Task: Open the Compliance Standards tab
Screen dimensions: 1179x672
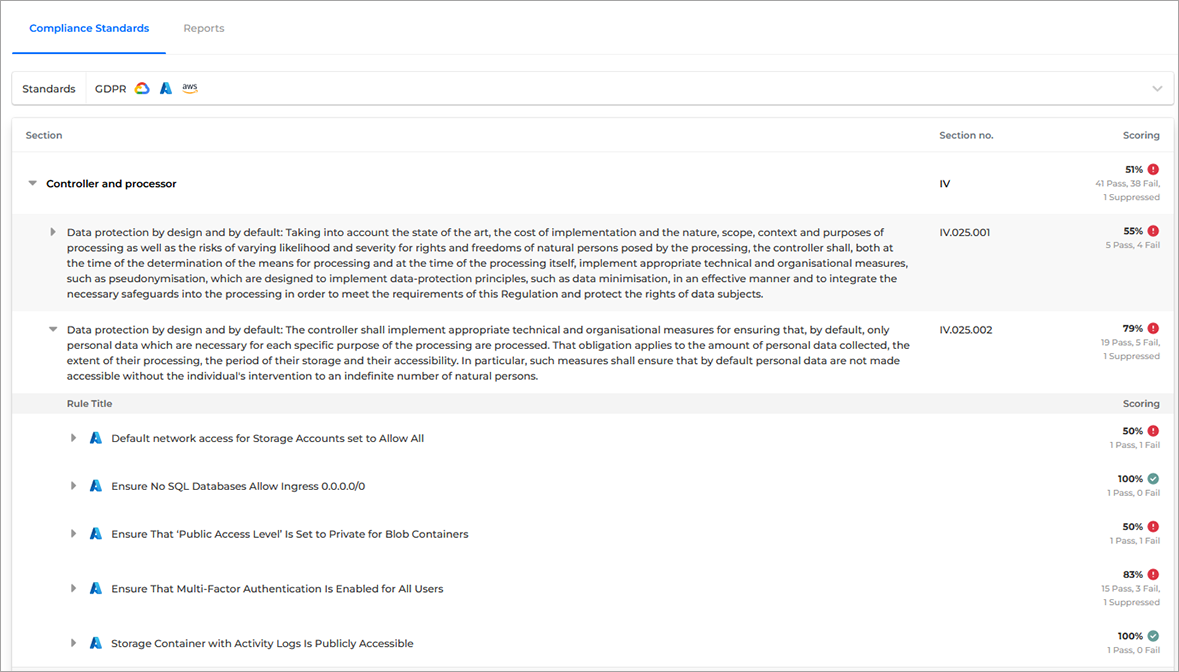Action: pos(88,28)
